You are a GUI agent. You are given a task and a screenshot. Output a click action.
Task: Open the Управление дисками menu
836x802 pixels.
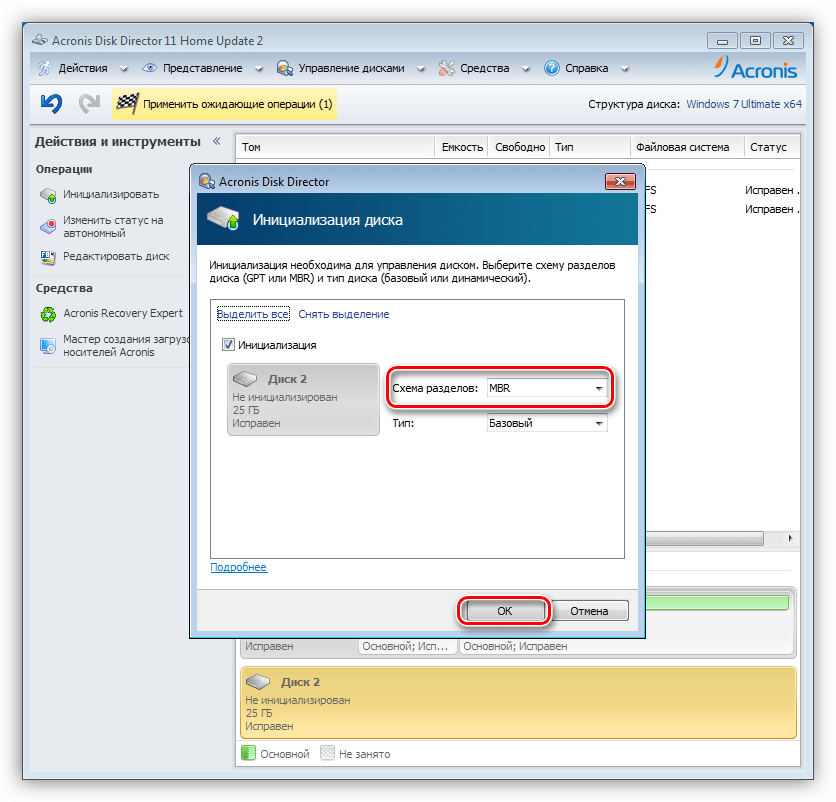[x=351, y=68]
